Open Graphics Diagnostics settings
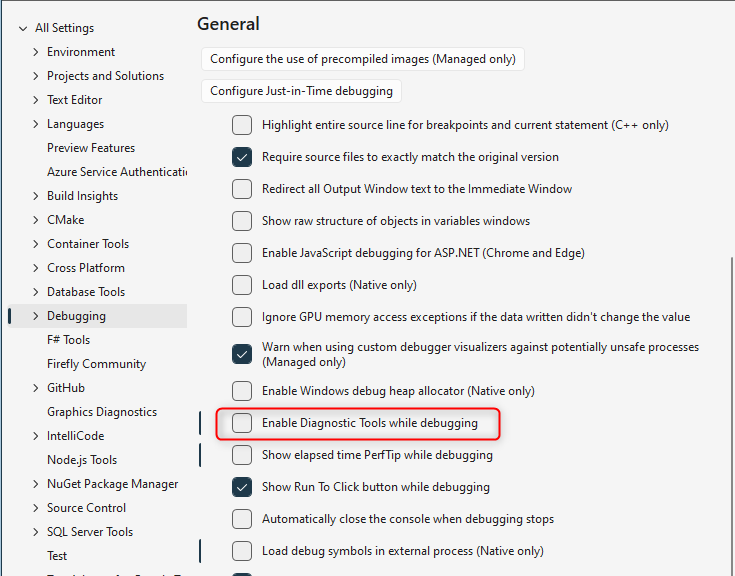Screen dimensions: 735x576 click(x=102, y=412)
